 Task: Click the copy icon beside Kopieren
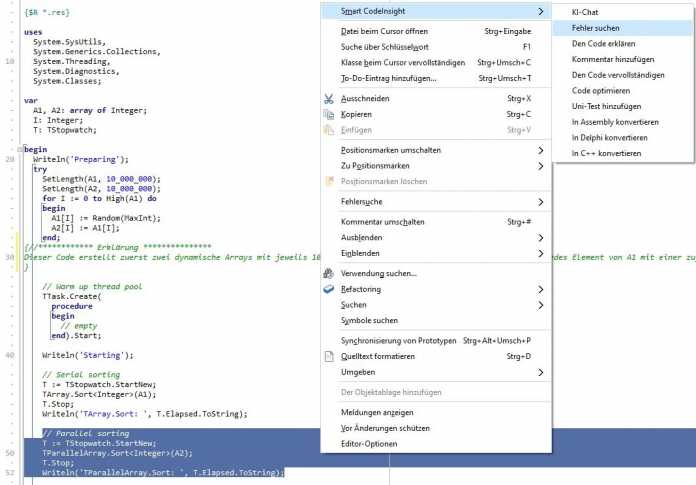[x=329, y=114]
